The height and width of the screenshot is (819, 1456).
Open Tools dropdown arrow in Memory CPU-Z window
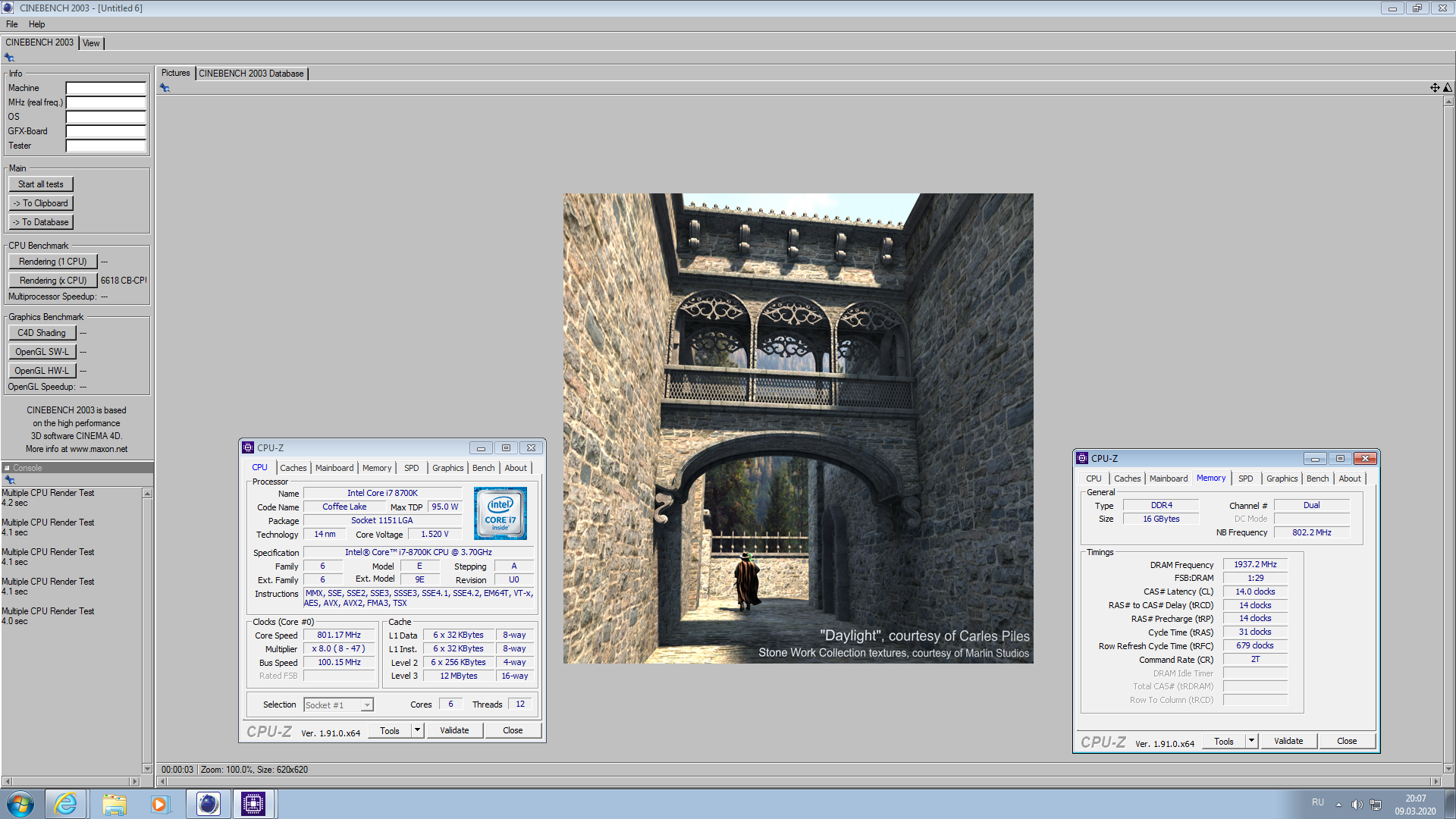coord(1251,741)
